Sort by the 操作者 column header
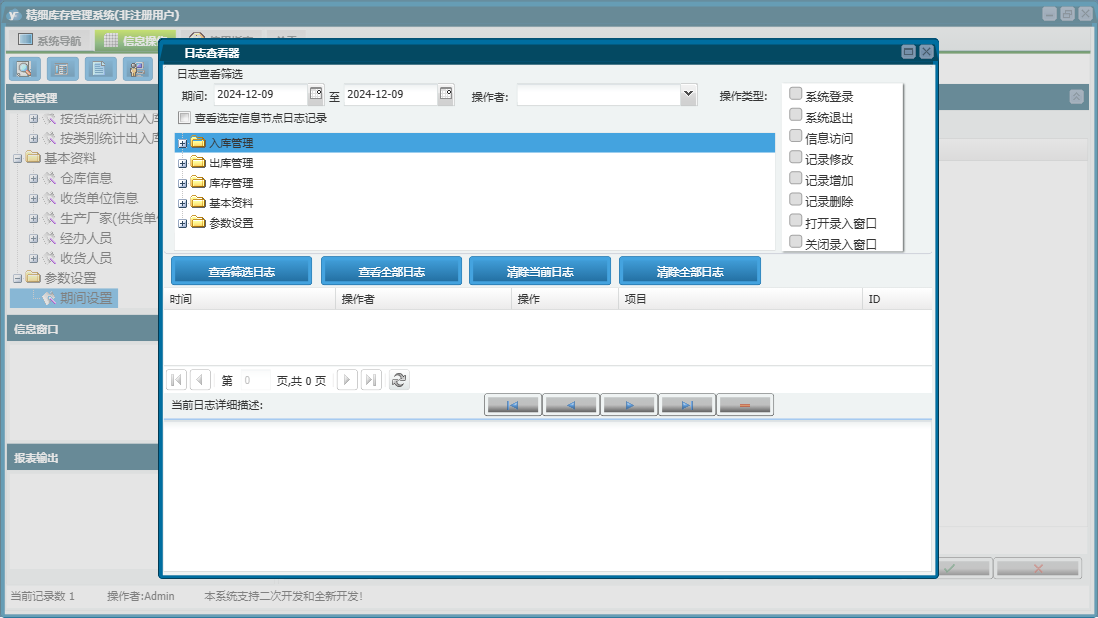This screenshot has width=1098, height=618. click(x=424, y=299)
